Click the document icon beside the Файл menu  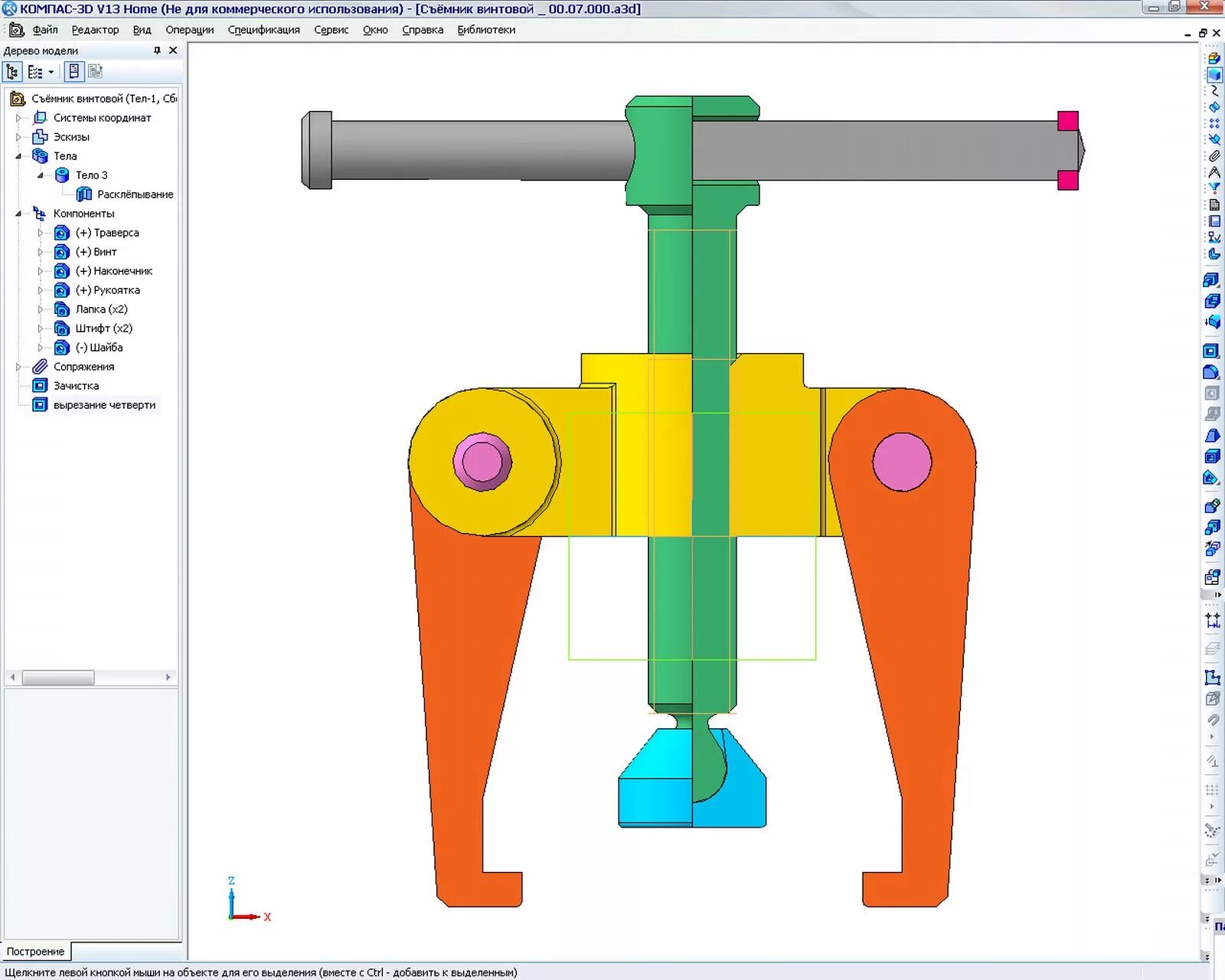coord(16,30)
